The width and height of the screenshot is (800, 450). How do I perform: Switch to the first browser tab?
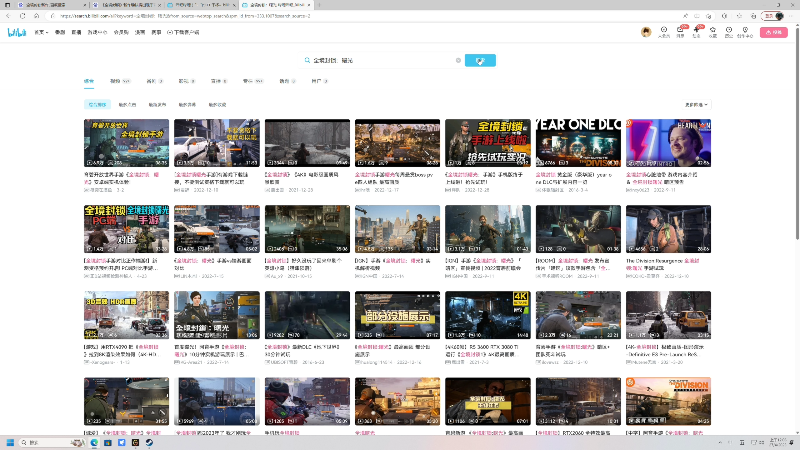pyautogui.click(x=51, y=5)
